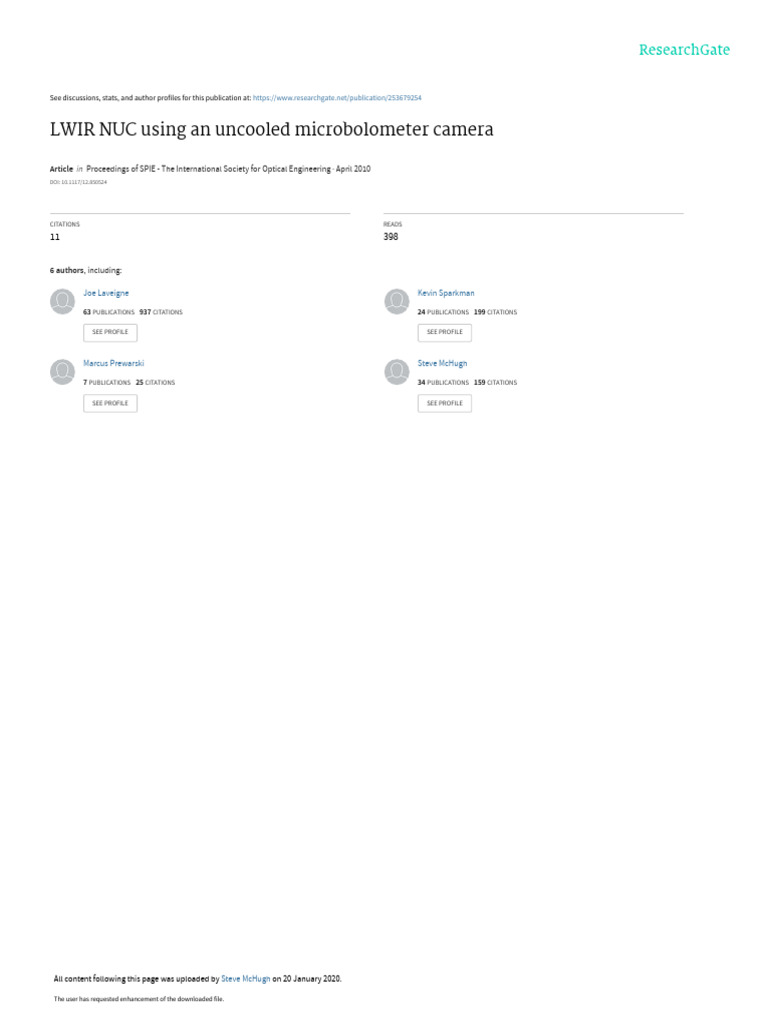The height and width of the screenshot is (1024, 768).
Task: Open Joe Laveigne's author name link
Action: (x=106, y=293)
